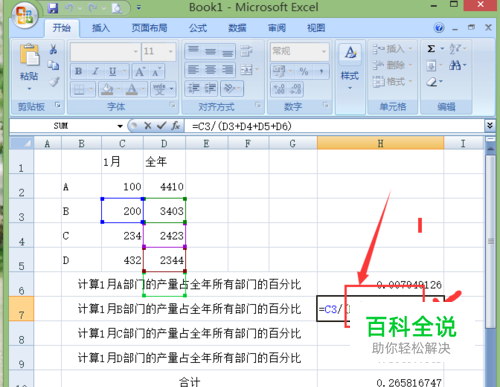The width and height of the screenshot is (500, 387).
Task: Align text to middle vertically
Action: (210, 51)
